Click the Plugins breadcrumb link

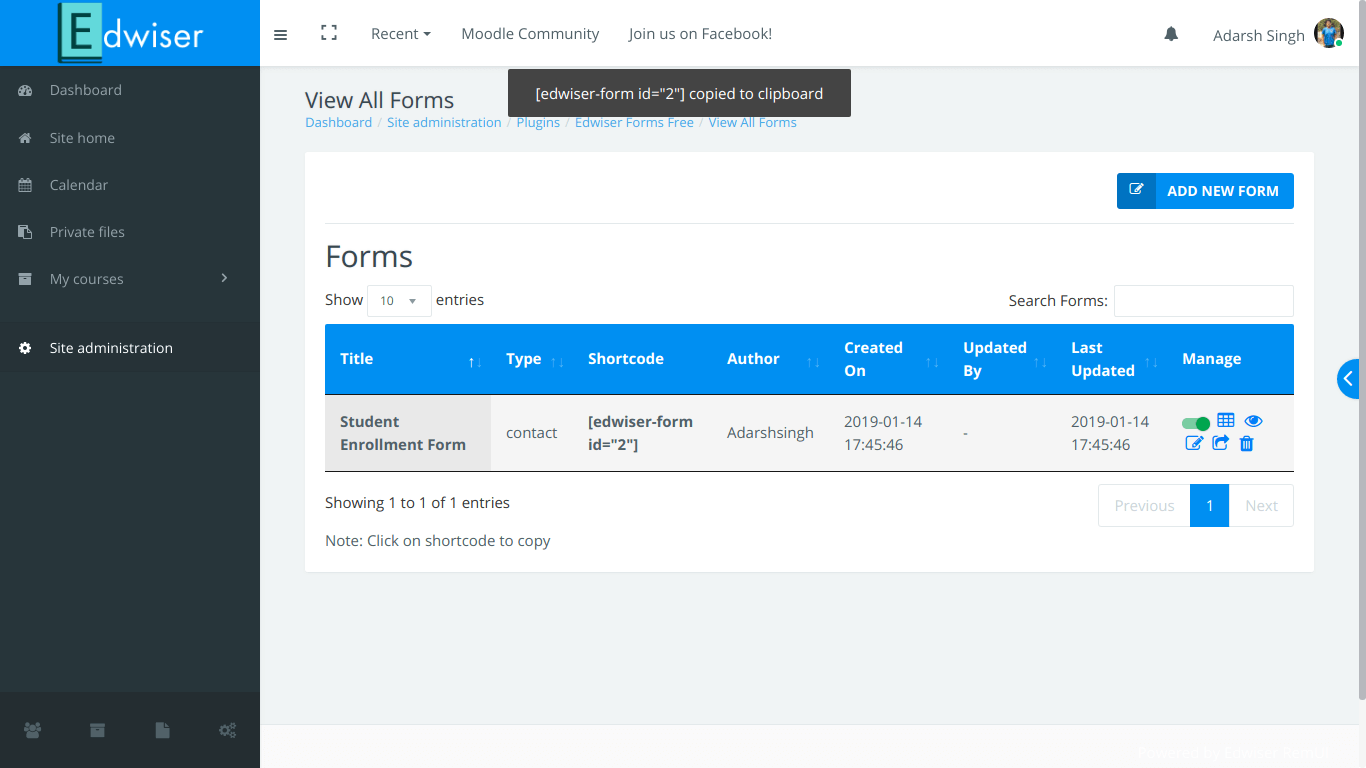tap(538, 123)
